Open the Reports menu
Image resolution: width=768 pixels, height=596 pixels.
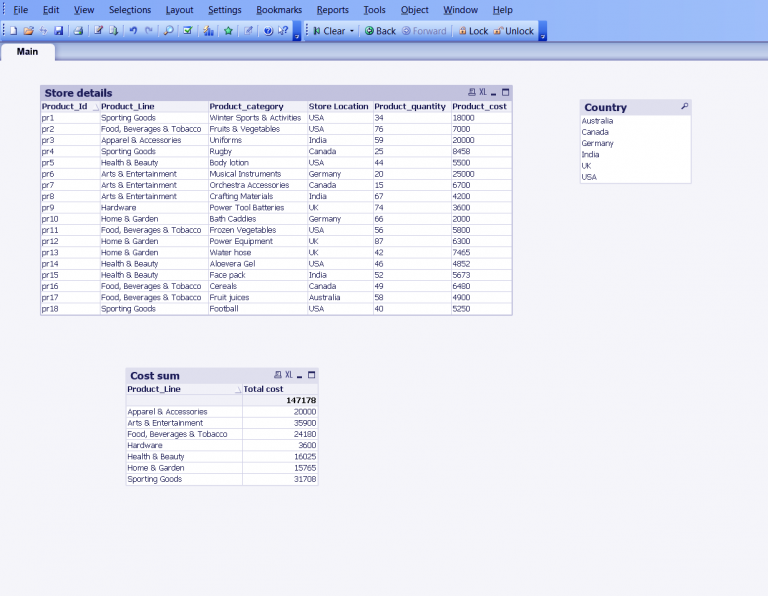[333, 10]
